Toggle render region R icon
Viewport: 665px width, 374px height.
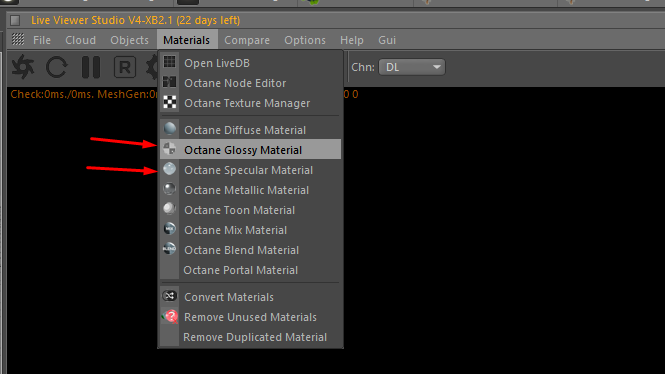point(125,67)
